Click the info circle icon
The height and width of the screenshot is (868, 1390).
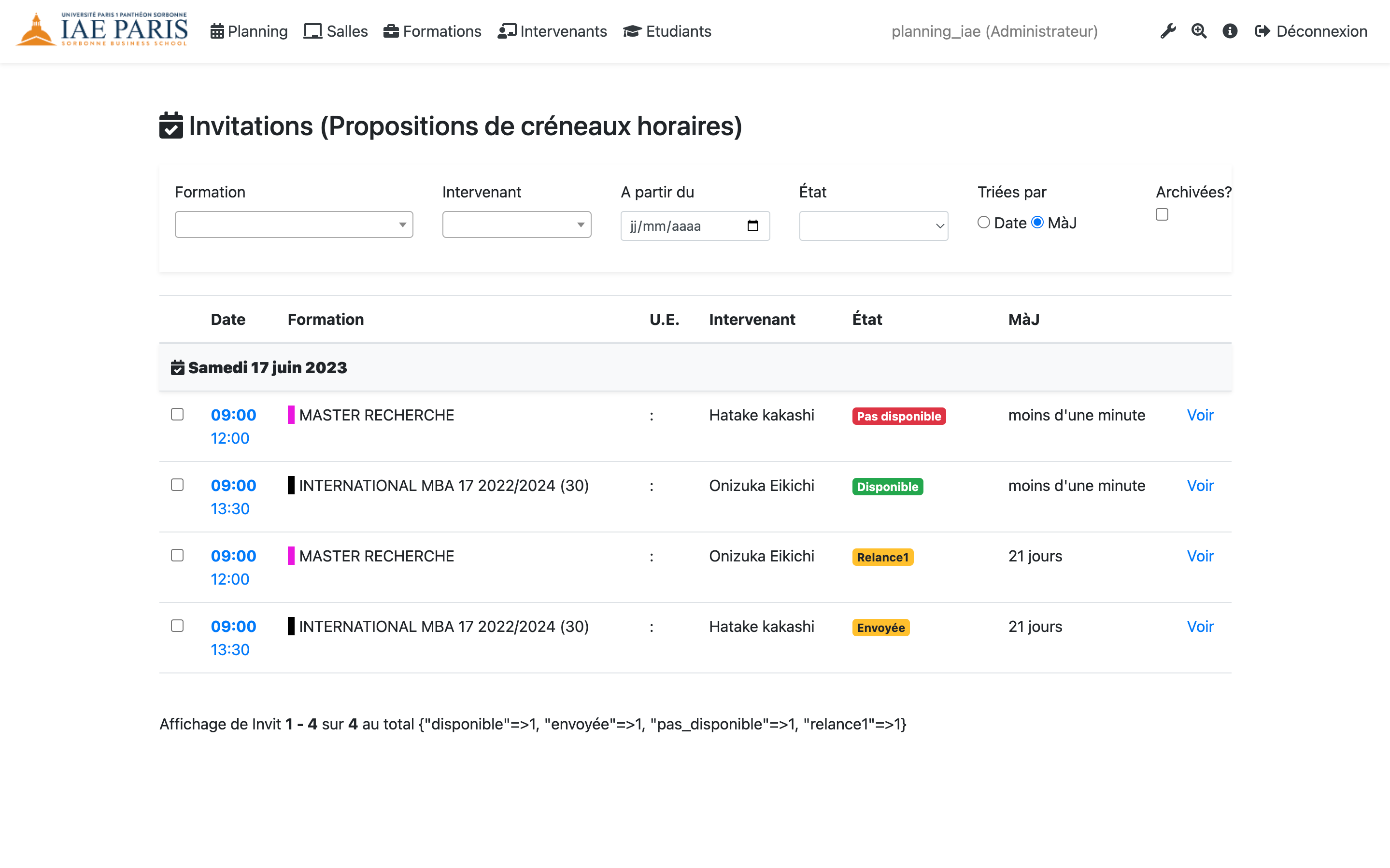pyautogui.click(x=1230, y=31)
